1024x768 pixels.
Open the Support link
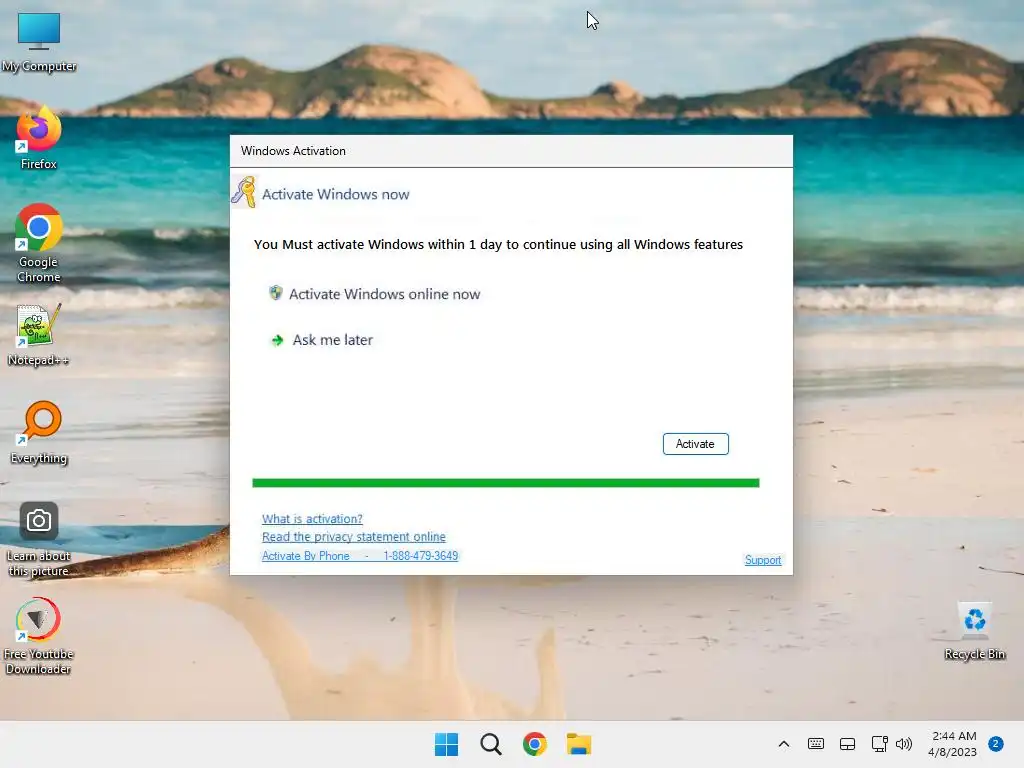[x=763, y=560]
